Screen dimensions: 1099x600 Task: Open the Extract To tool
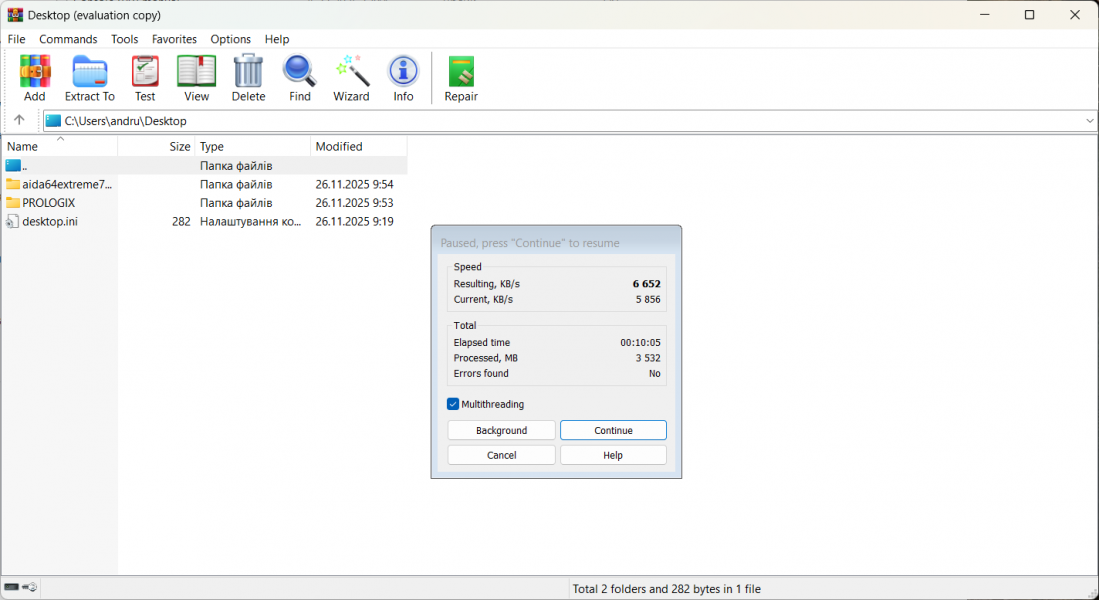[x=90, y=78]
